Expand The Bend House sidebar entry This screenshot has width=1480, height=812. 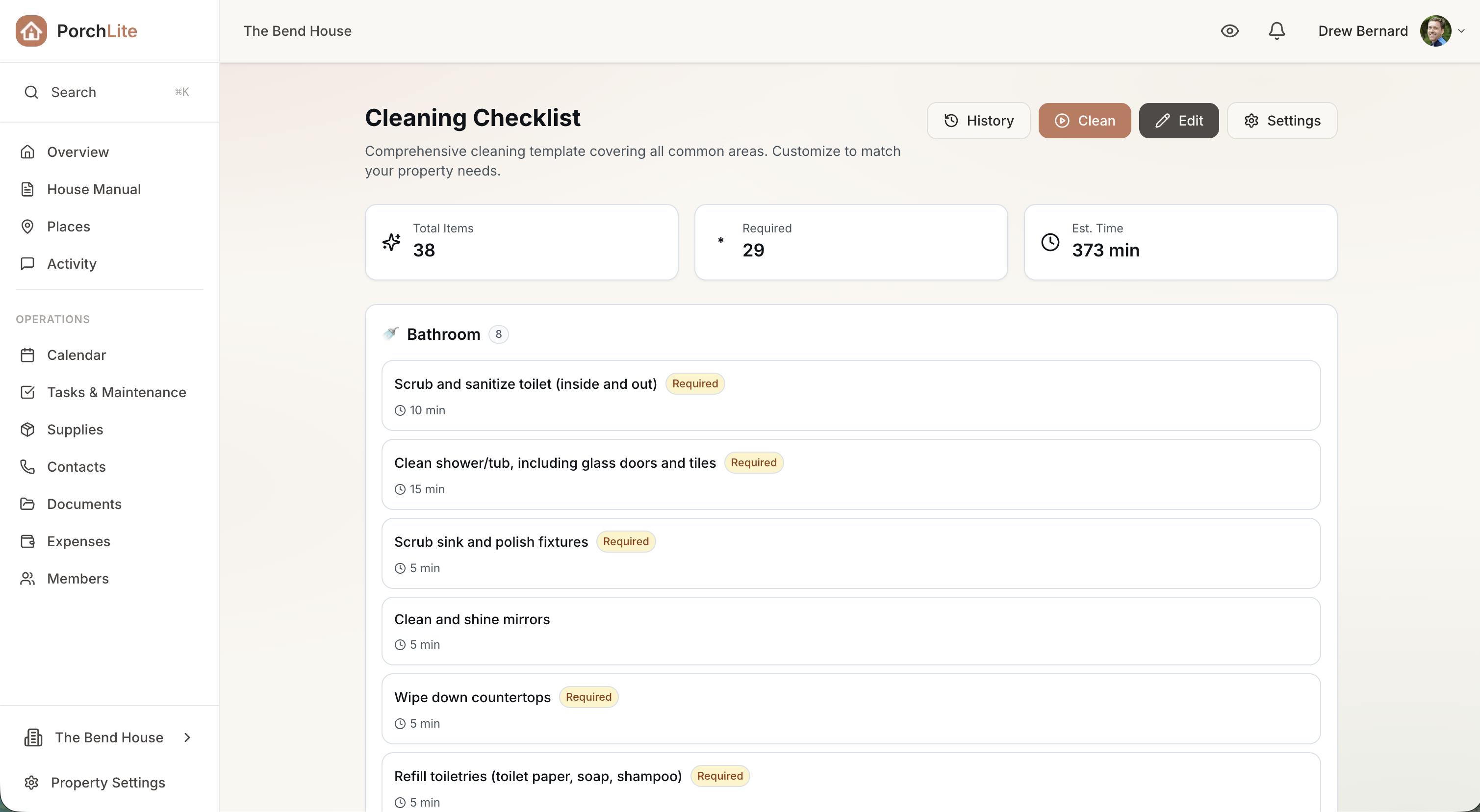pyautogui.click(x=187, y=738)
